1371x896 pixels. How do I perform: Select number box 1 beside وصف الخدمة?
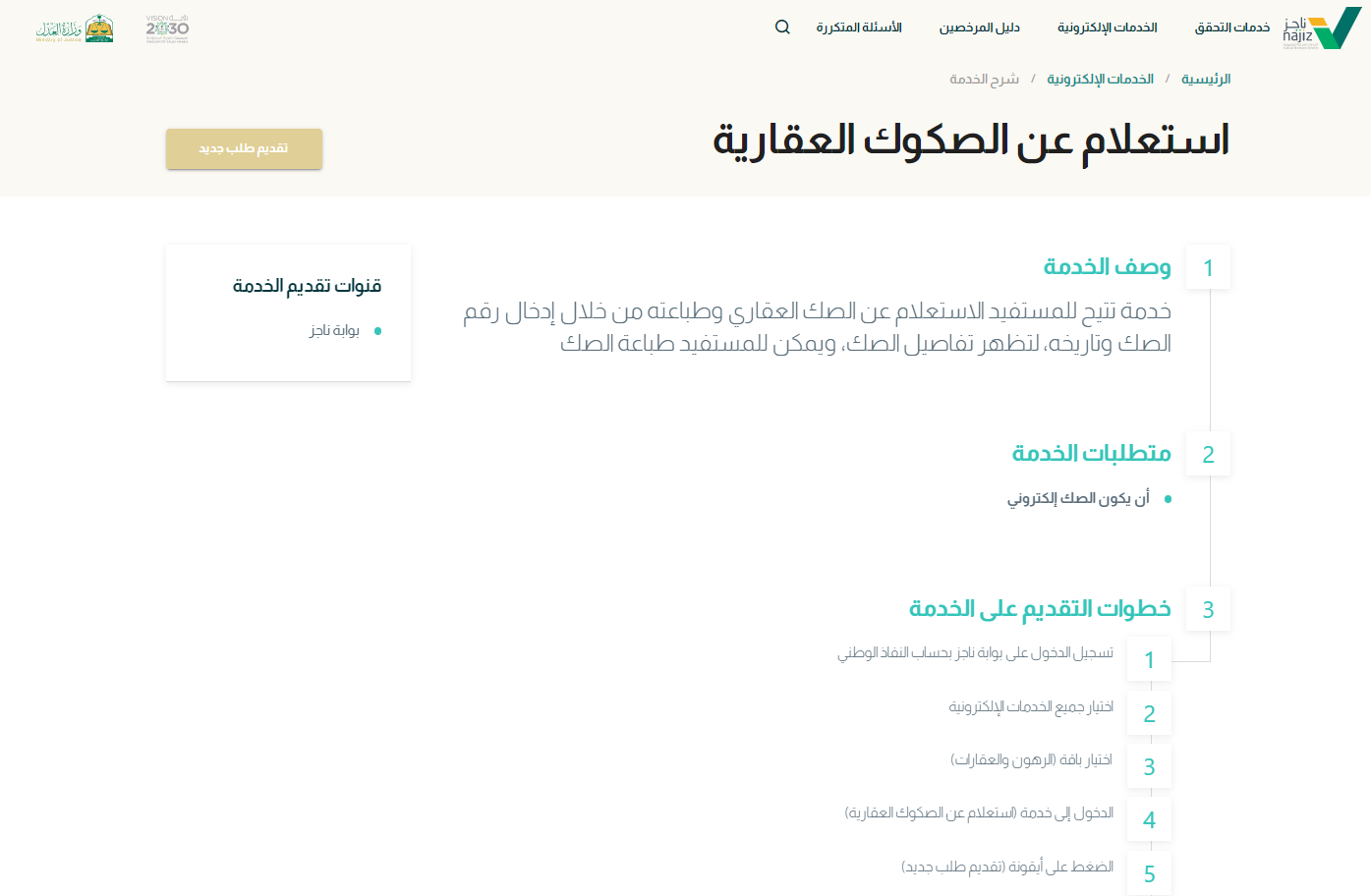coord(1208,267)
